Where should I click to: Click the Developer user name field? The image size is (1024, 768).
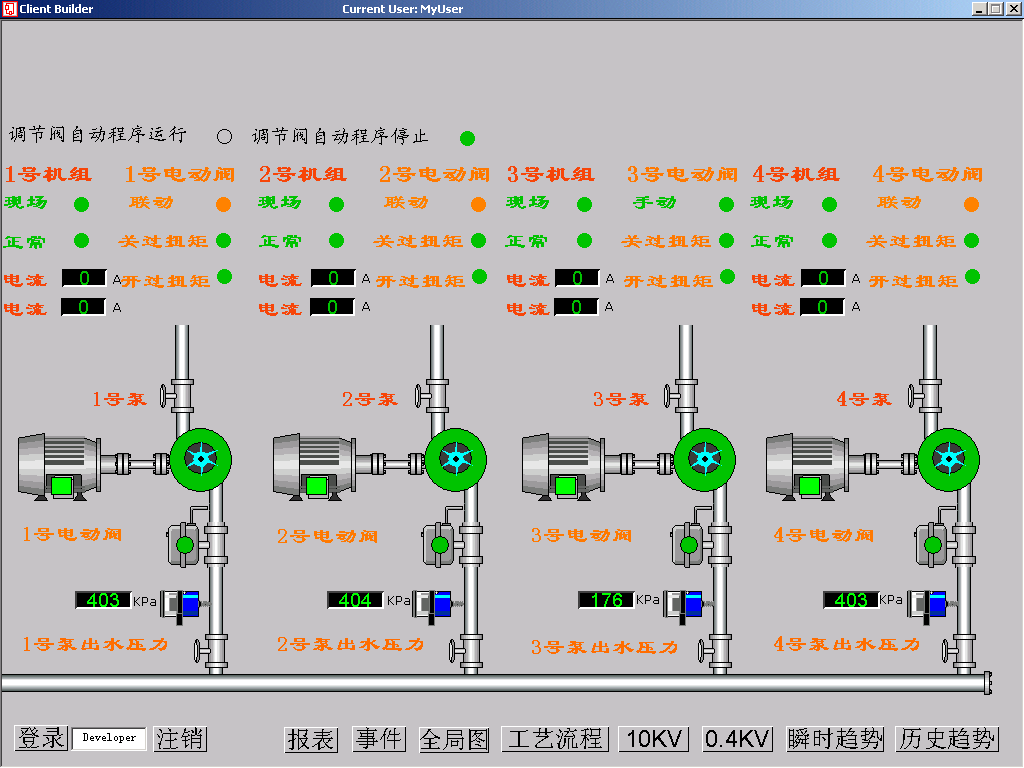coord(109,738)
